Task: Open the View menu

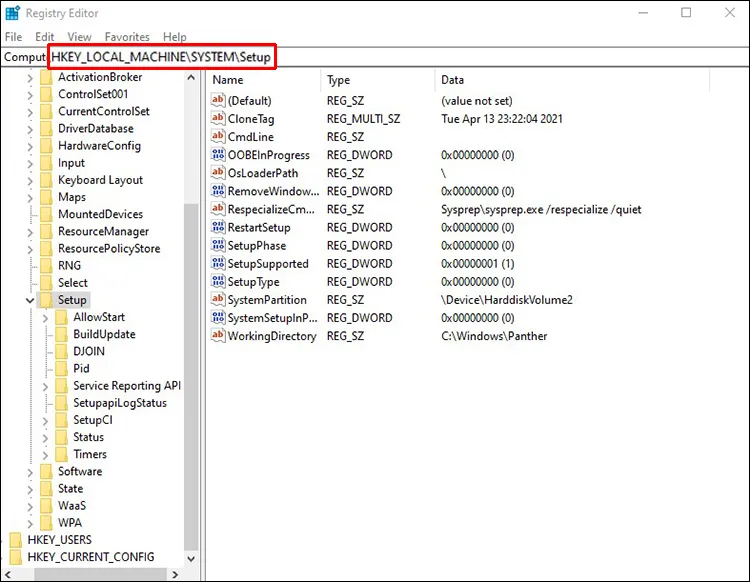Action: 79,37
